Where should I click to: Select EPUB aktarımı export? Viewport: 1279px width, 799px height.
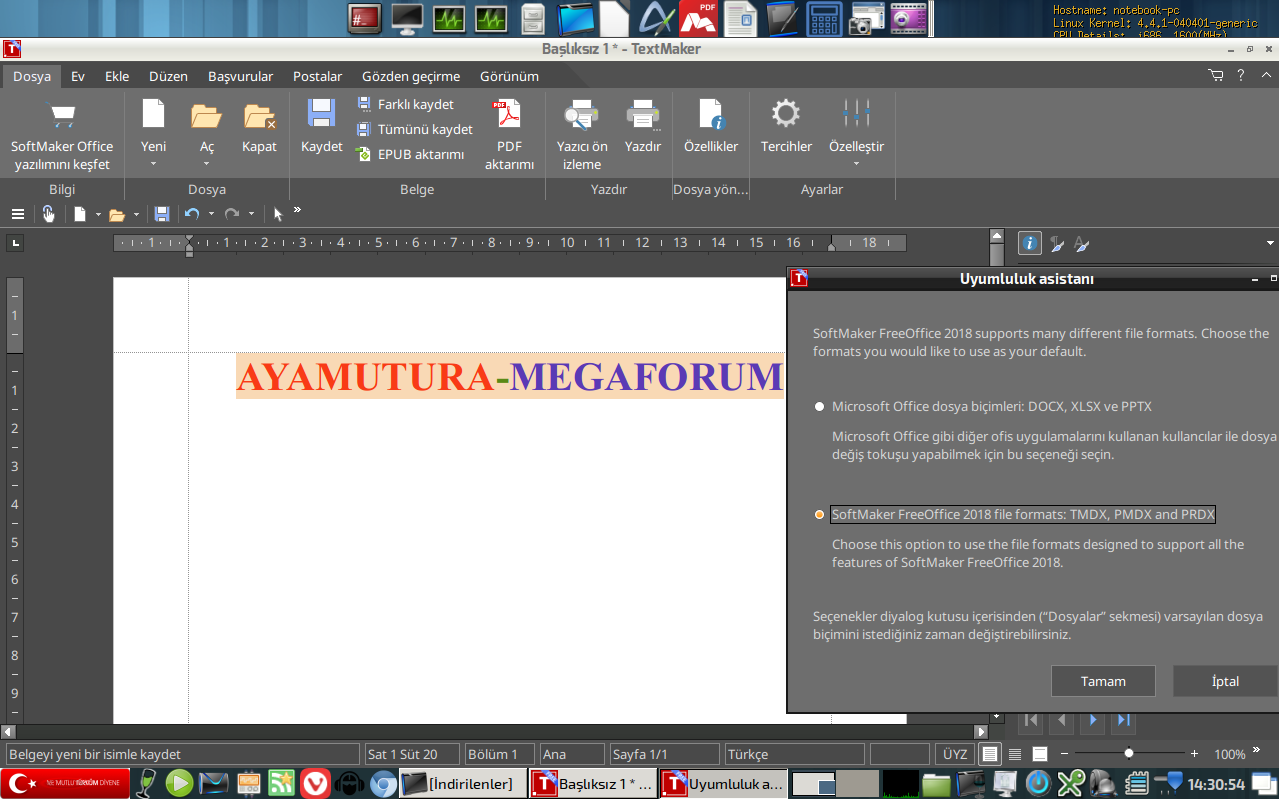point(410,154)
